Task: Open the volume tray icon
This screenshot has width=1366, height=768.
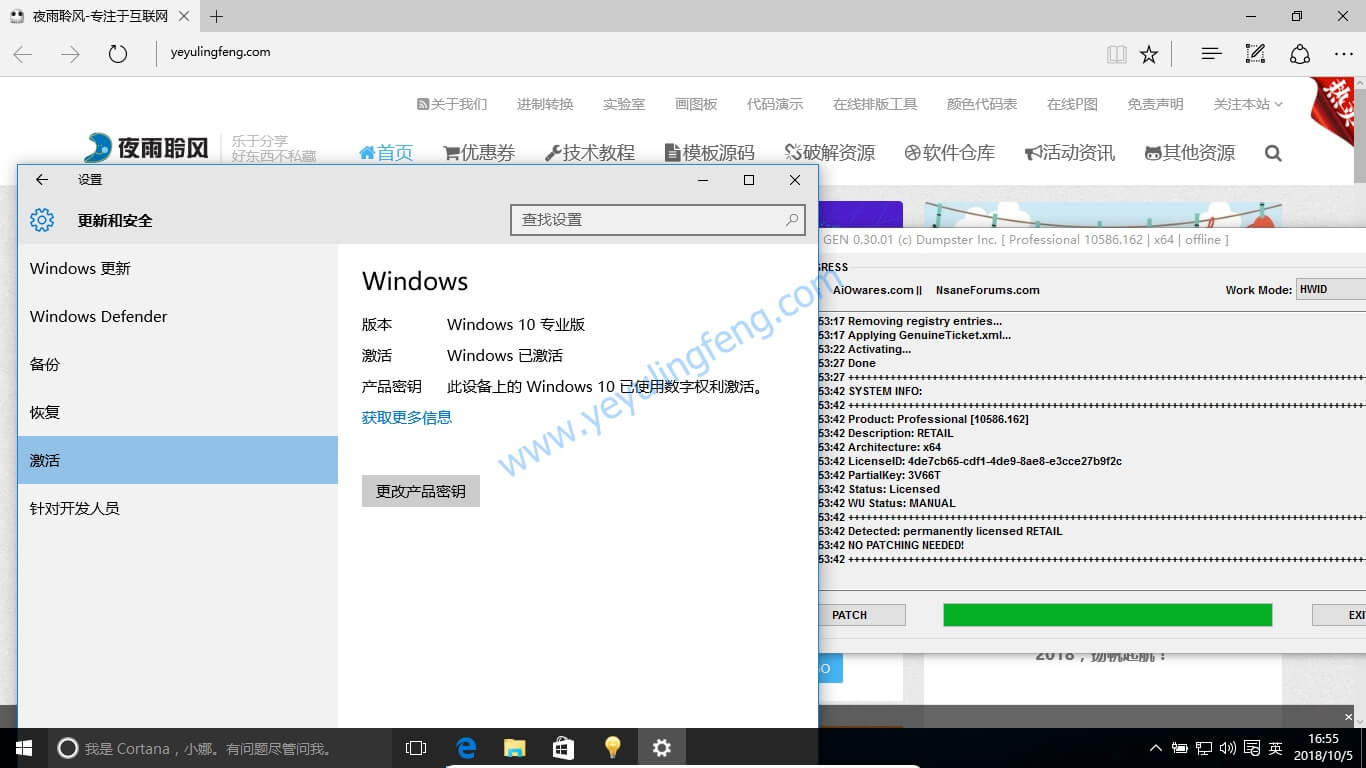Action: [1228, 748]
